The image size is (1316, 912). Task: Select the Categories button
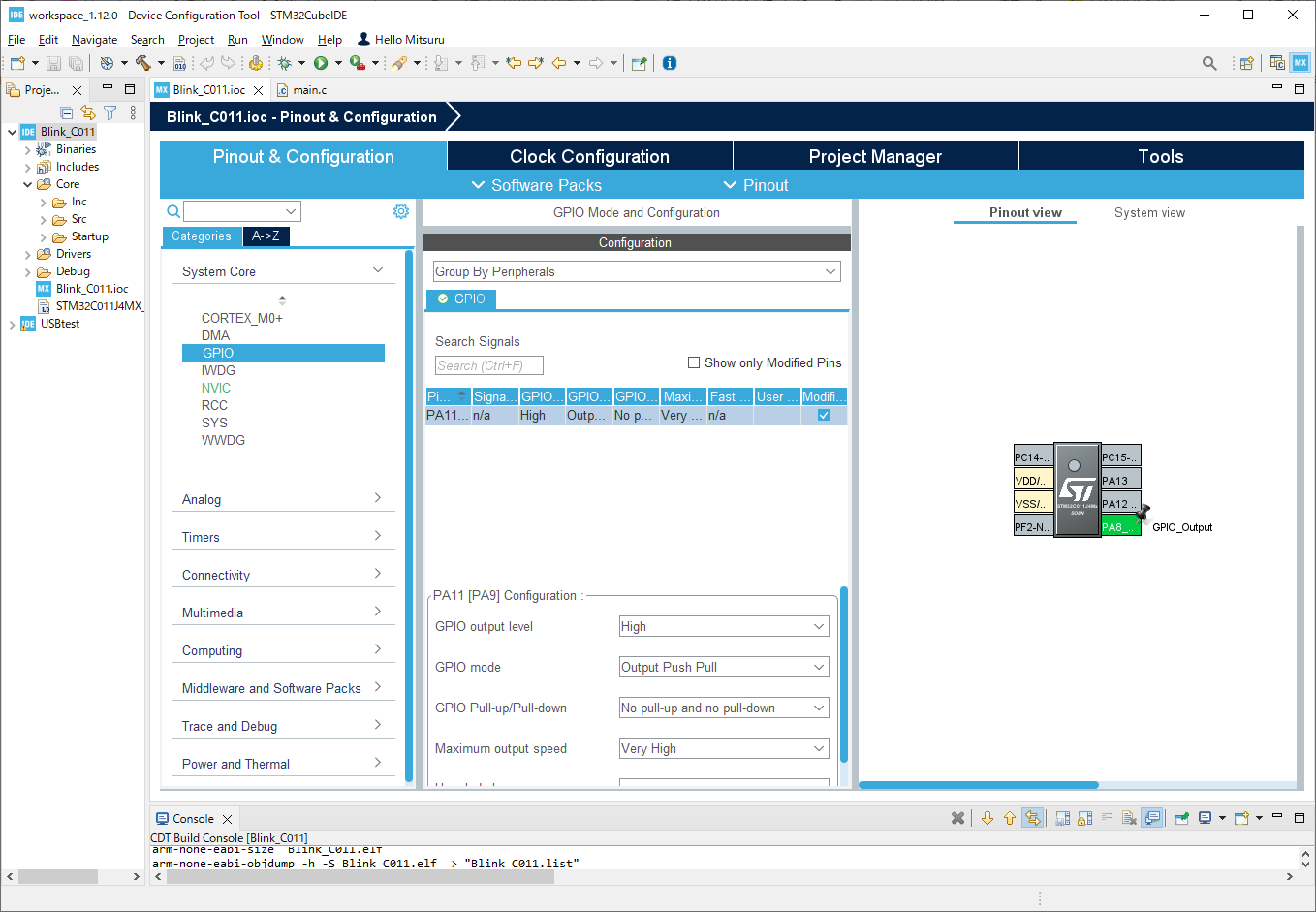coord(202,236)
